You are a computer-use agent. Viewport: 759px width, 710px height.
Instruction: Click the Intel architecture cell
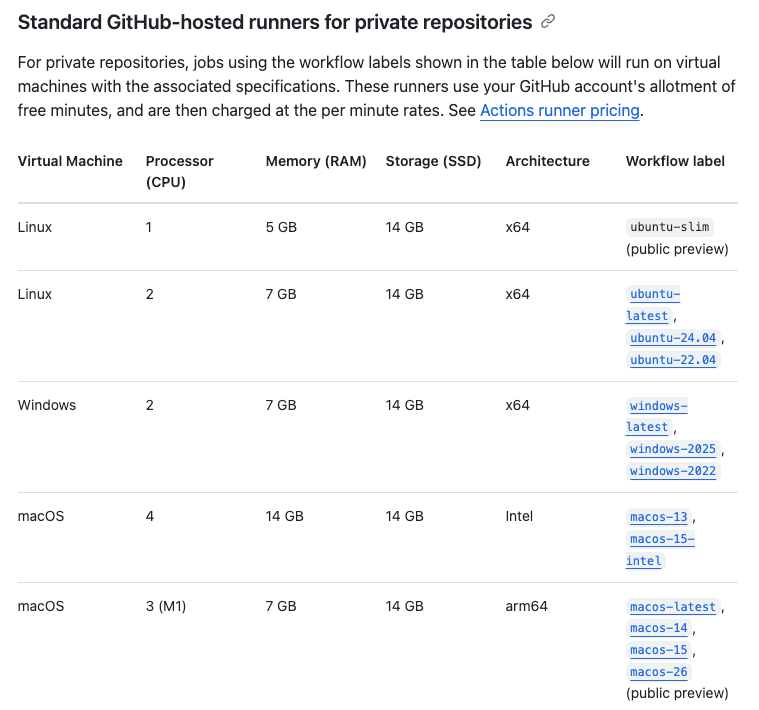pyautogui.click(x=519, y=516)
